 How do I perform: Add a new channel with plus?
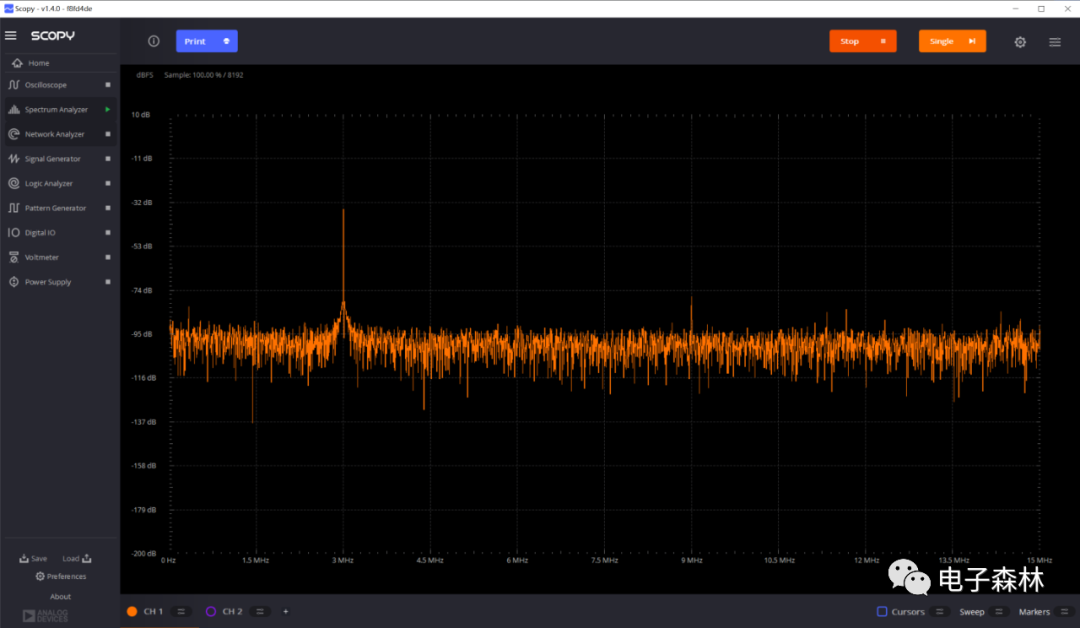click(286, 611)
